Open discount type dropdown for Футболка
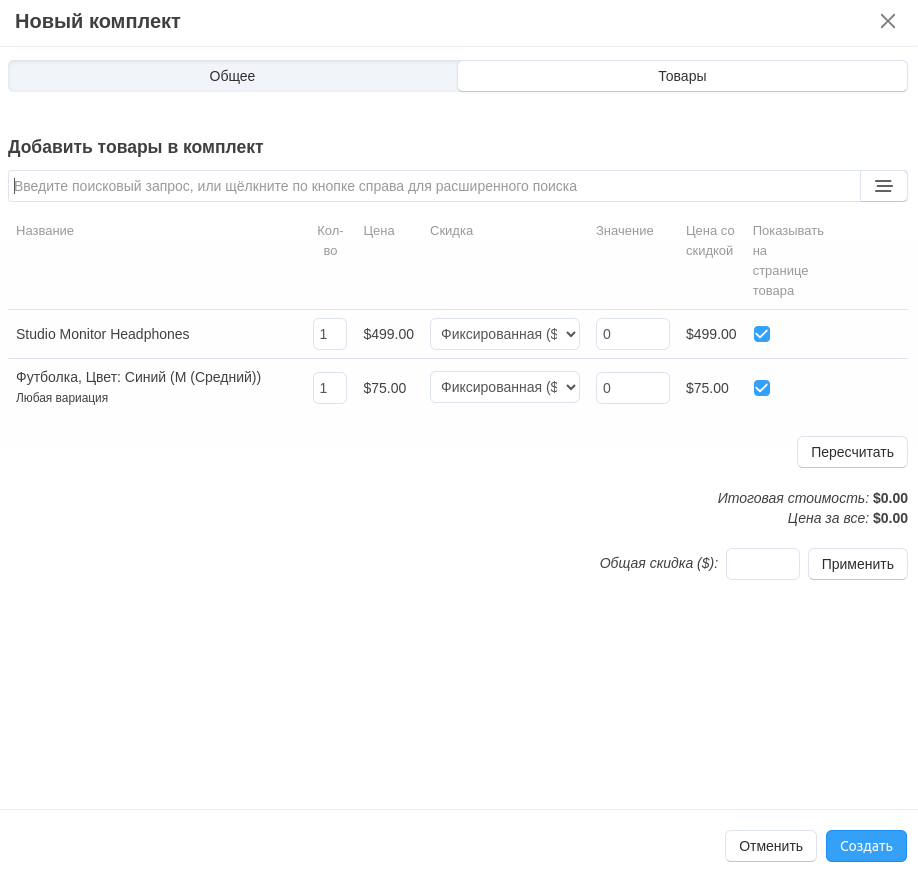This screenshot has width=918, height=878. pyautogui.click(x=504, y=388)
